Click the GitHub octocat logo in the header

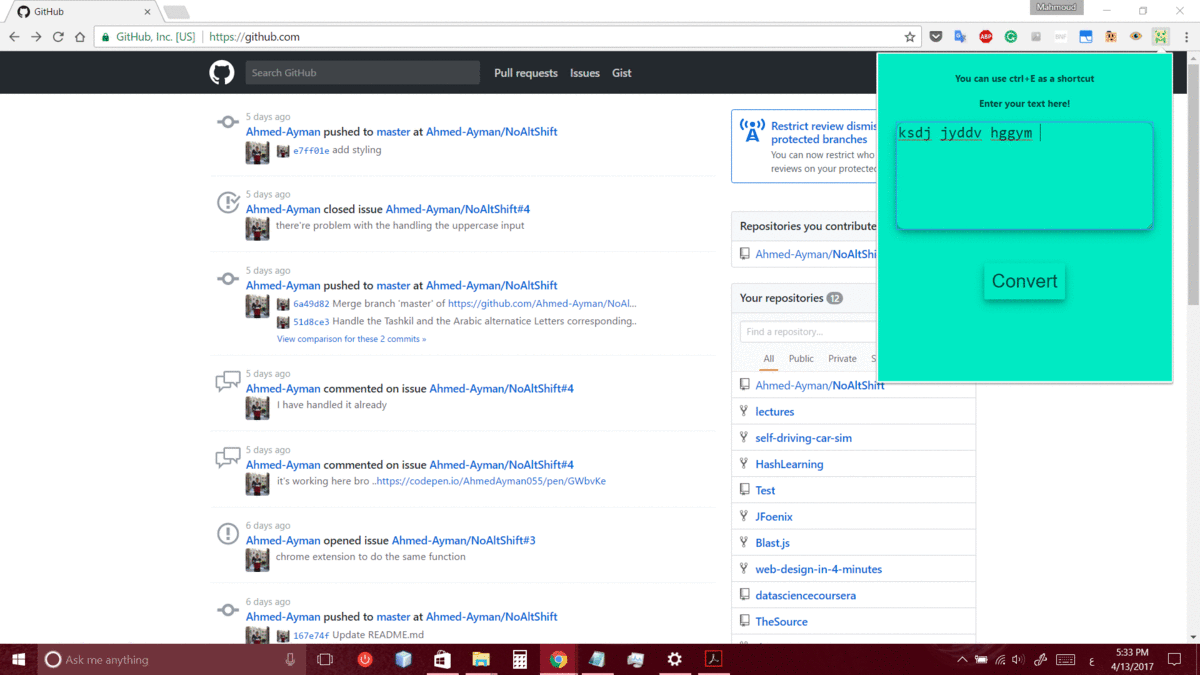(x=221, y=73)
